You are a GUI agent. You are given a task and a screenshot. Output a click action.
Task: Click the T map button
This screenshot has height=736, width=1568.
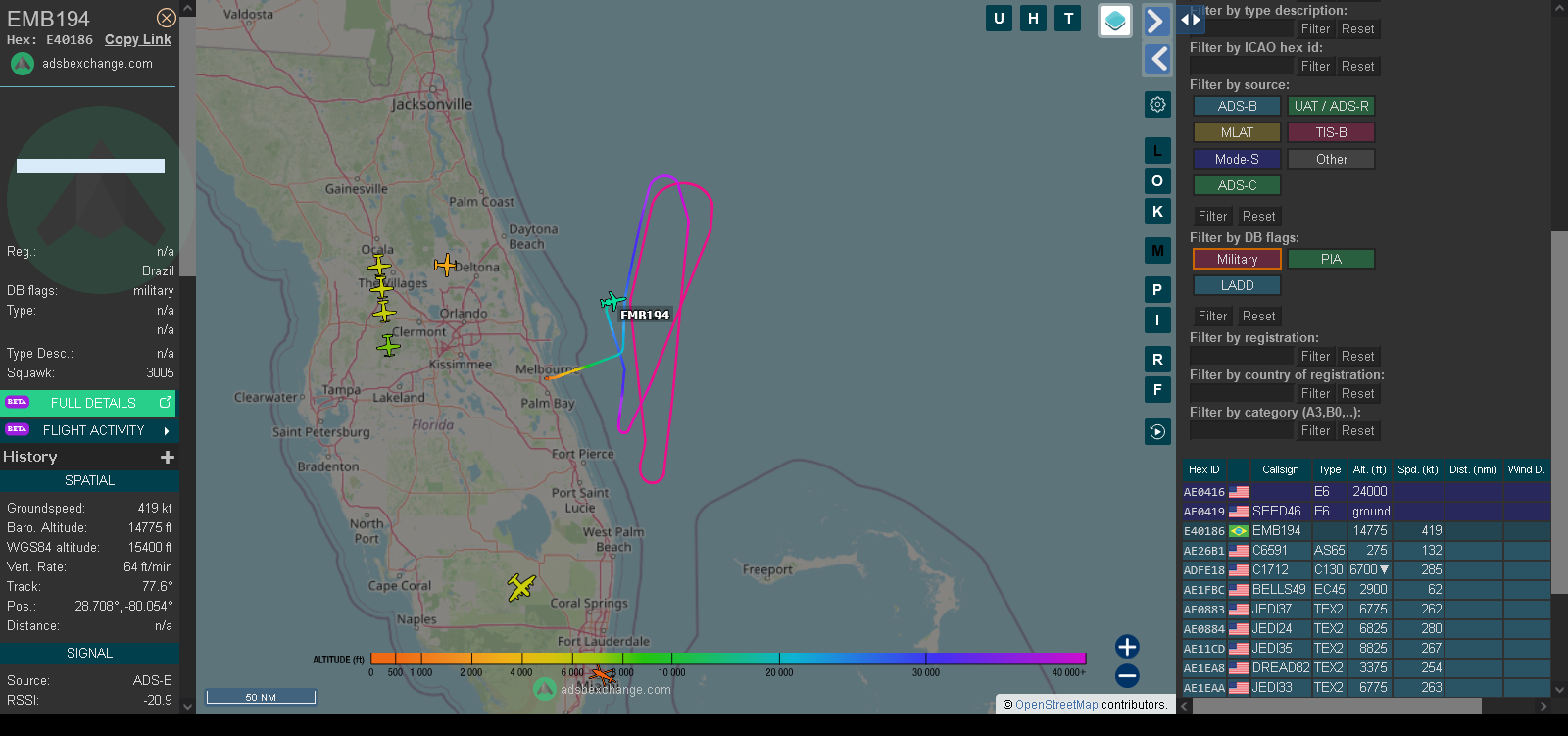(1068, 18)
